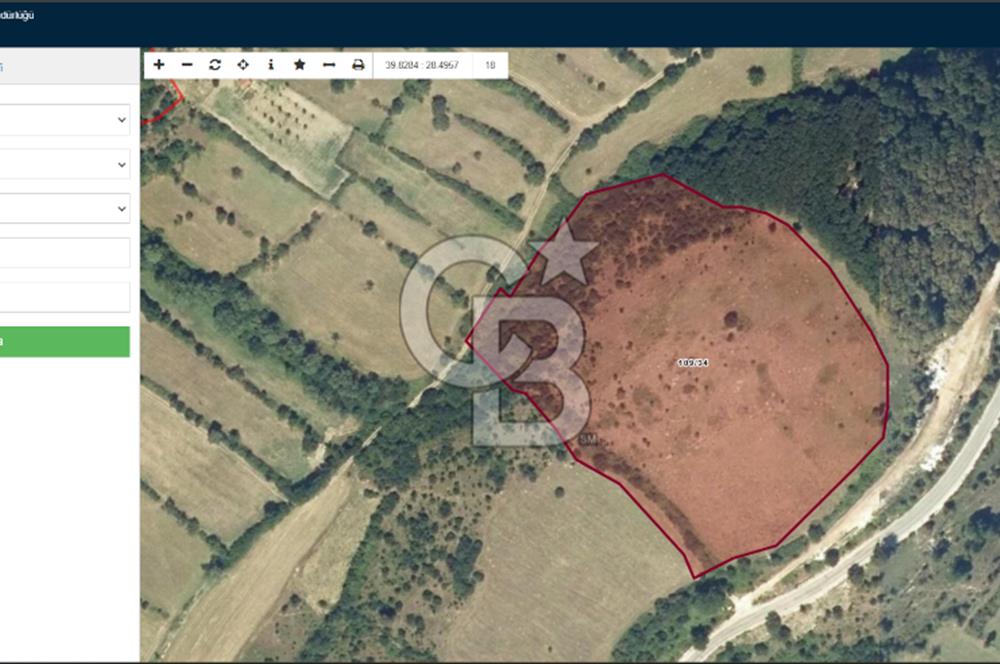Image resolution: width=1000 pixels, height=664 pixels.
Task: Print the map using printer icon
Action: click(x=358, y=65)
